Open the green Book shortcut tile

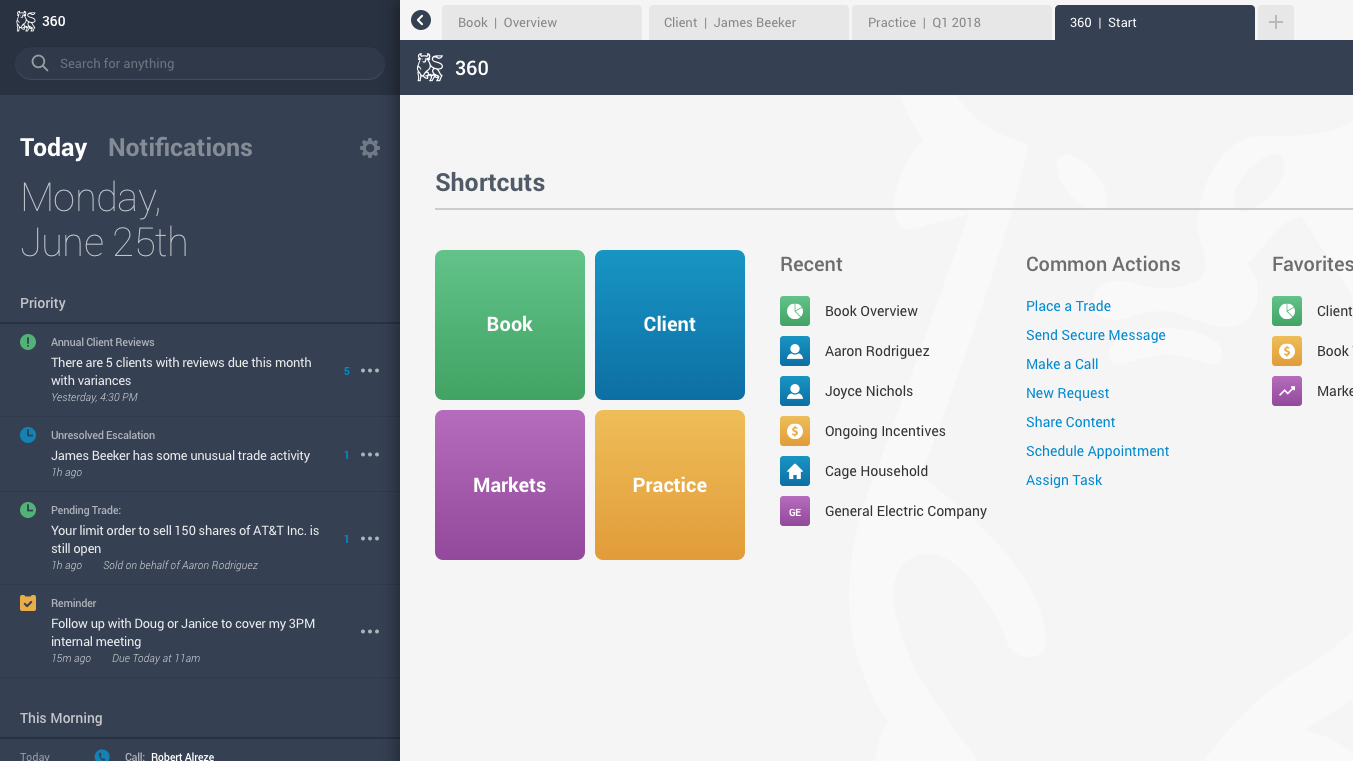510,325
